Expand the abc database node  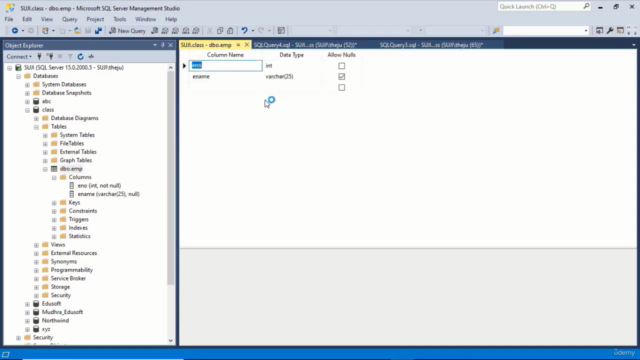pyautogui.click(x=27, y=101)
